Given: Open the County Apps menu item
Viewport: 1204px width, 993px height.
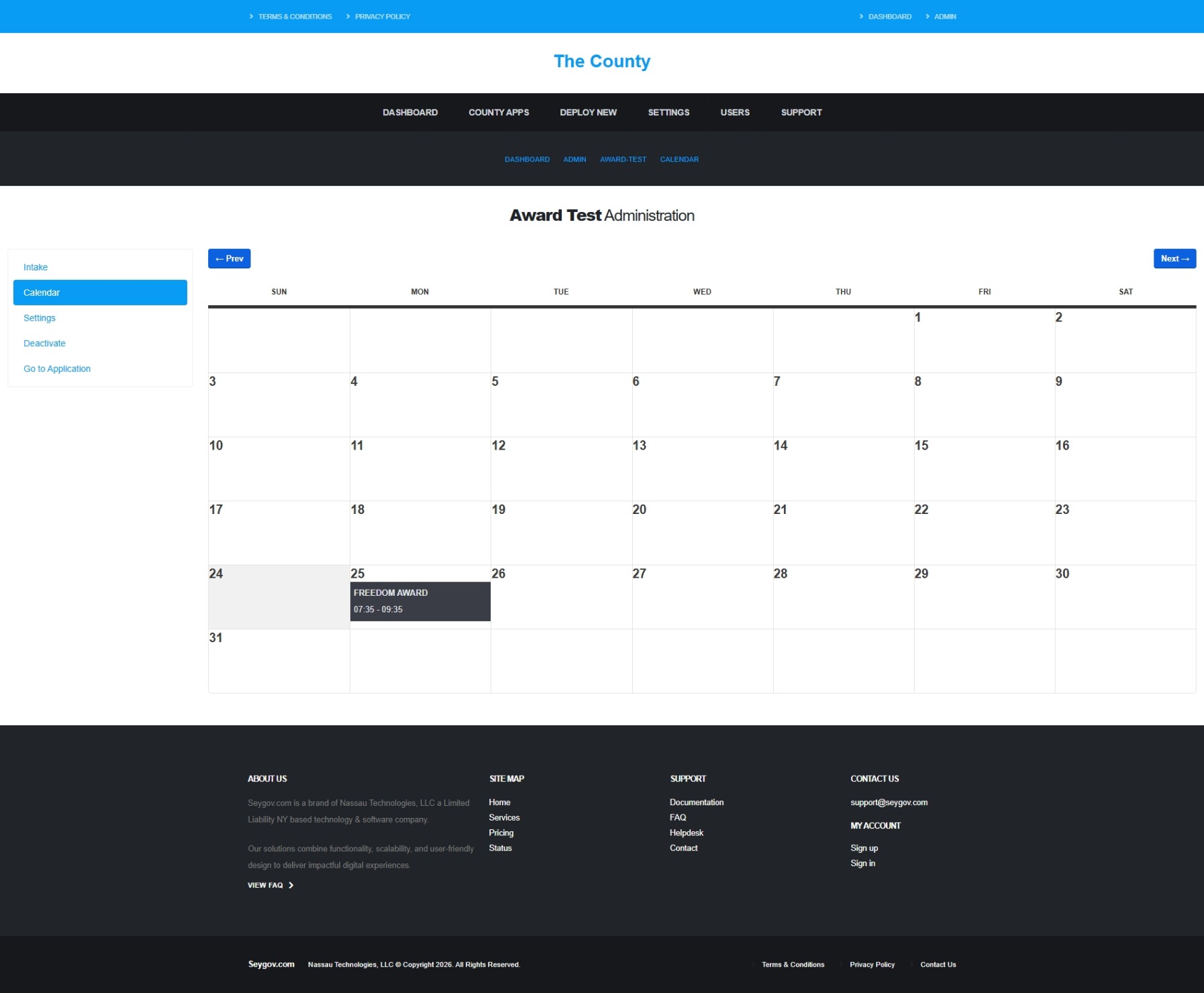Looking at the screenshot, I should coord(499,112).
